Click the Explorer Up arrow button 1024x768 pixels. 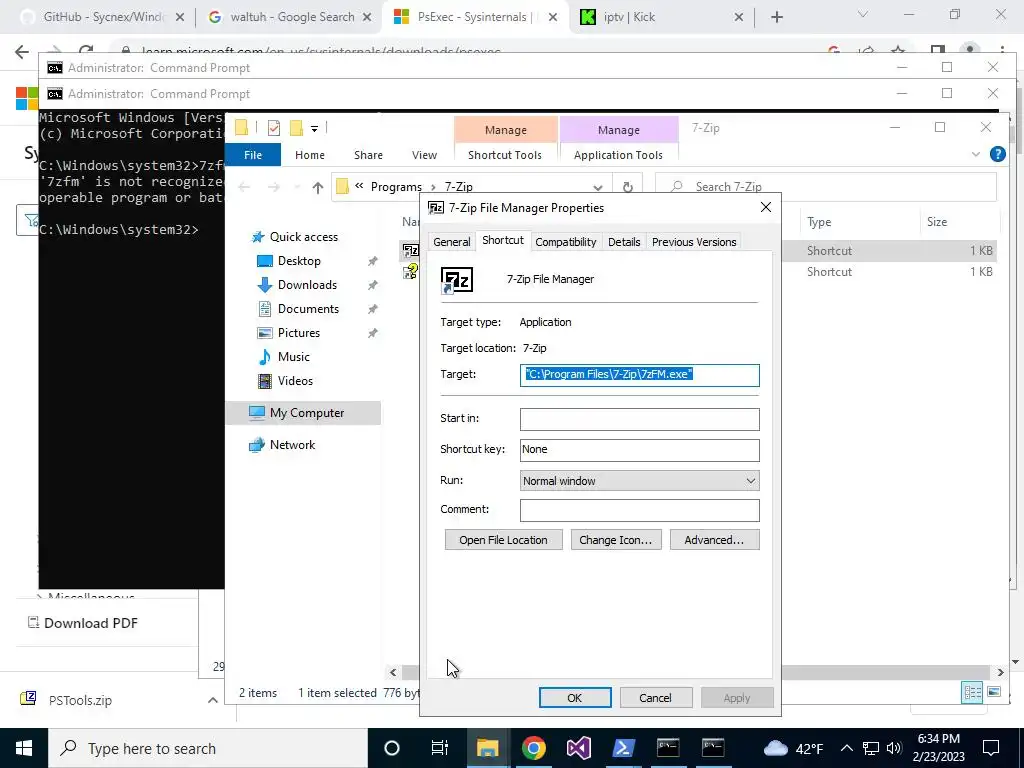point(317,187)
